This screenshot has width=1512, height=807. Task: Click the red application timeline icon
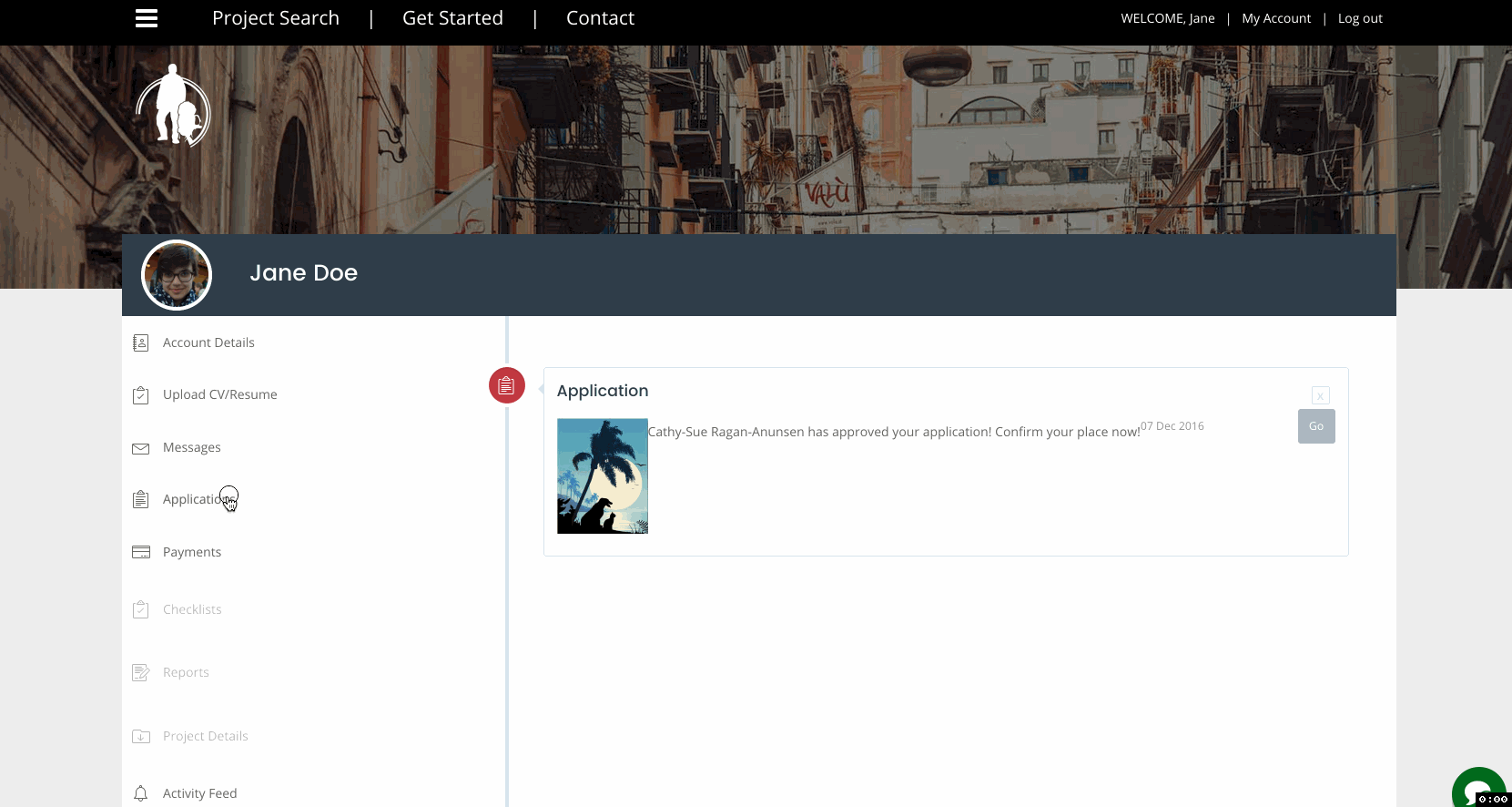tap(507, 385)
